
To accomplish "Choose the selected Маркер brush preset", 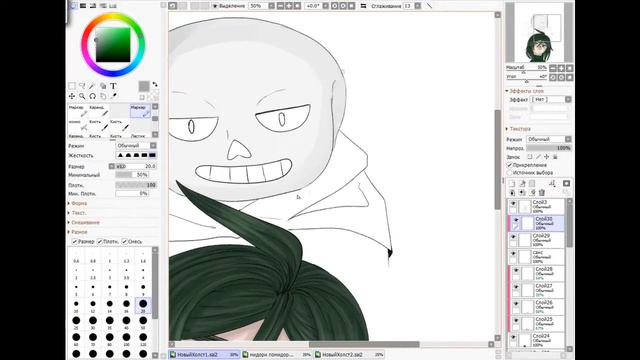I will point(140,111).
